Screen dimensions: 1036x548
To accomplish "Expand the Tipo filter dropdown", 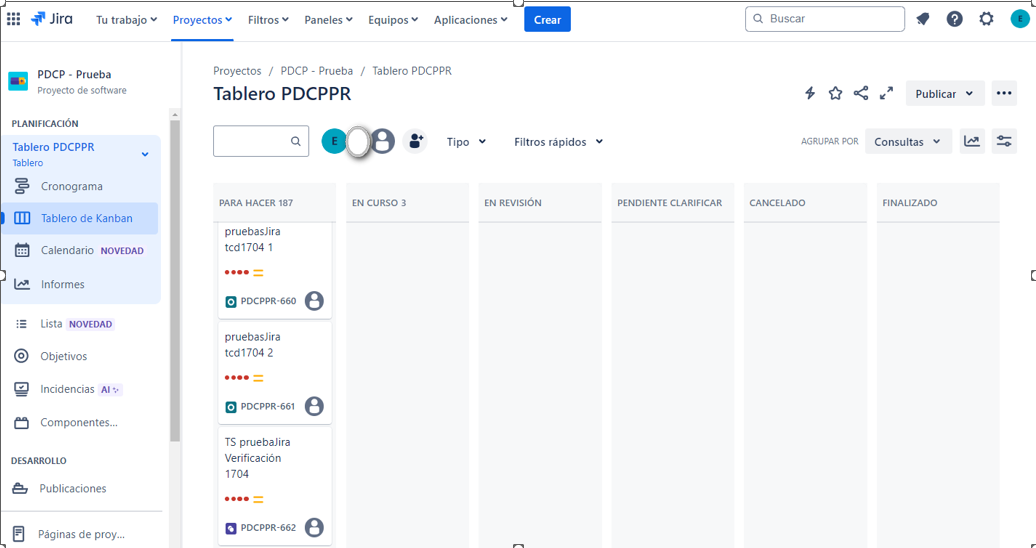I will click(466, 142).
